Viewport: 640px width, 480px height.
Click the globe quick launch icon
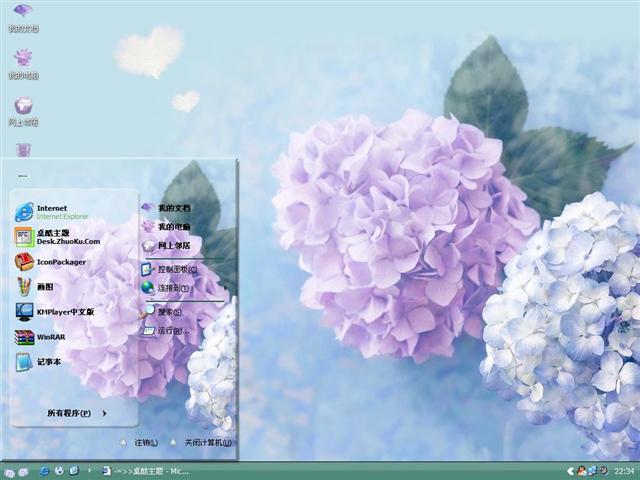coord(59,471)
